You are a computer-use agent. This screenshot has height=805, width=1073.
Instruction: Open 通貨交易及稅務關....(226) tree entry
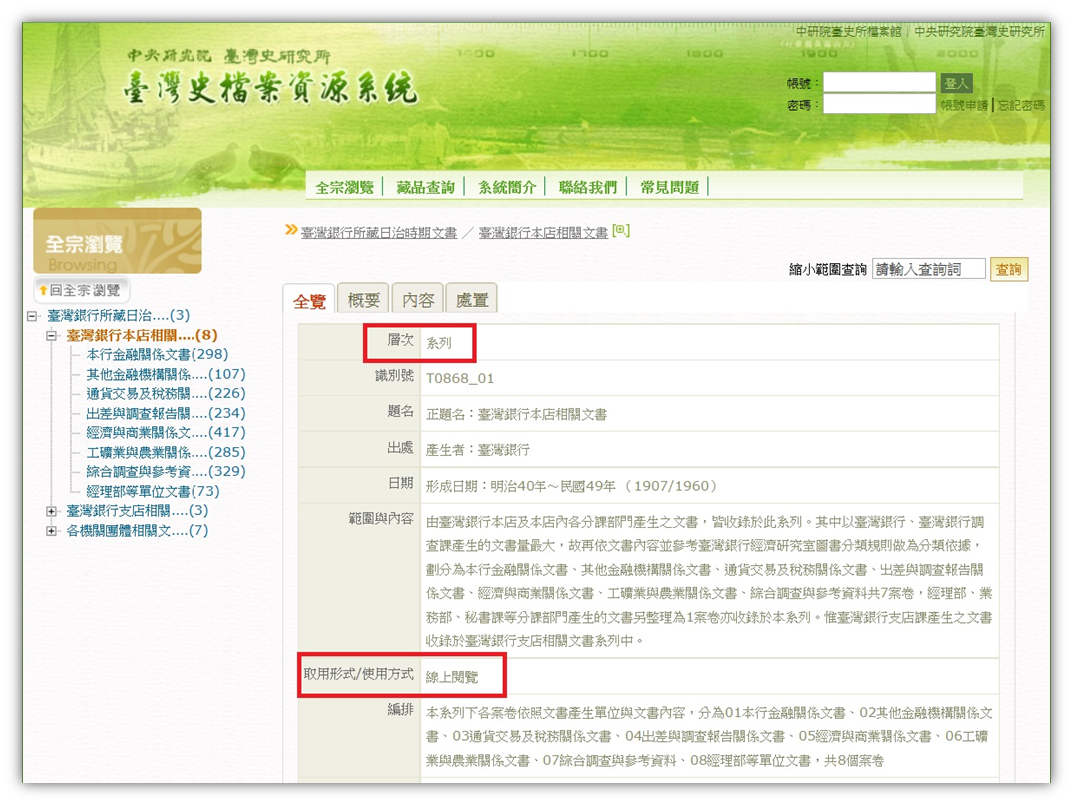point(166,394)
